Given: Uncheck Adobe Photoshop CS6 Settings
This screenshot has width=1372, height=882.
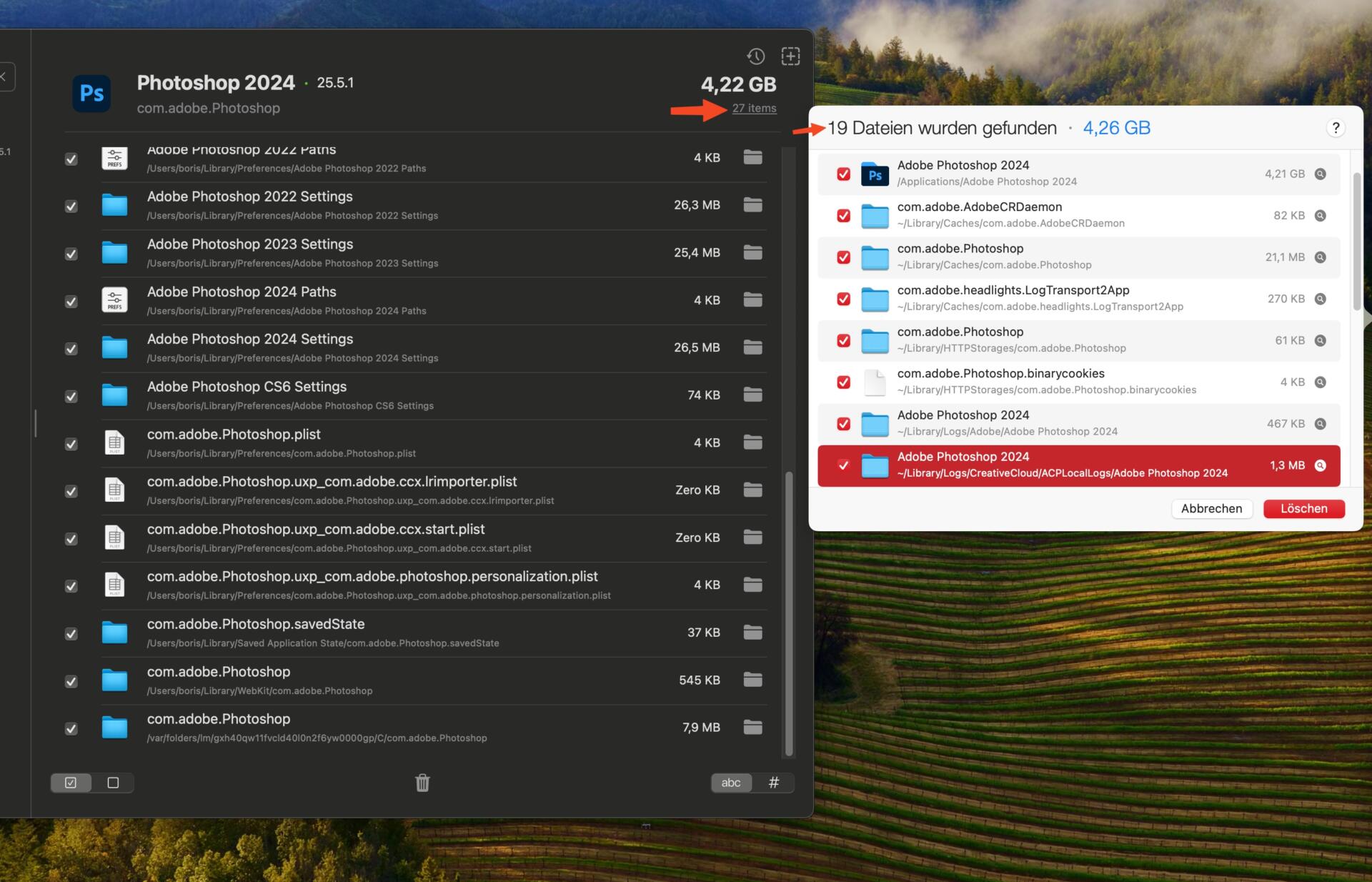Looking at the screenshot, I should pos(71,397).
